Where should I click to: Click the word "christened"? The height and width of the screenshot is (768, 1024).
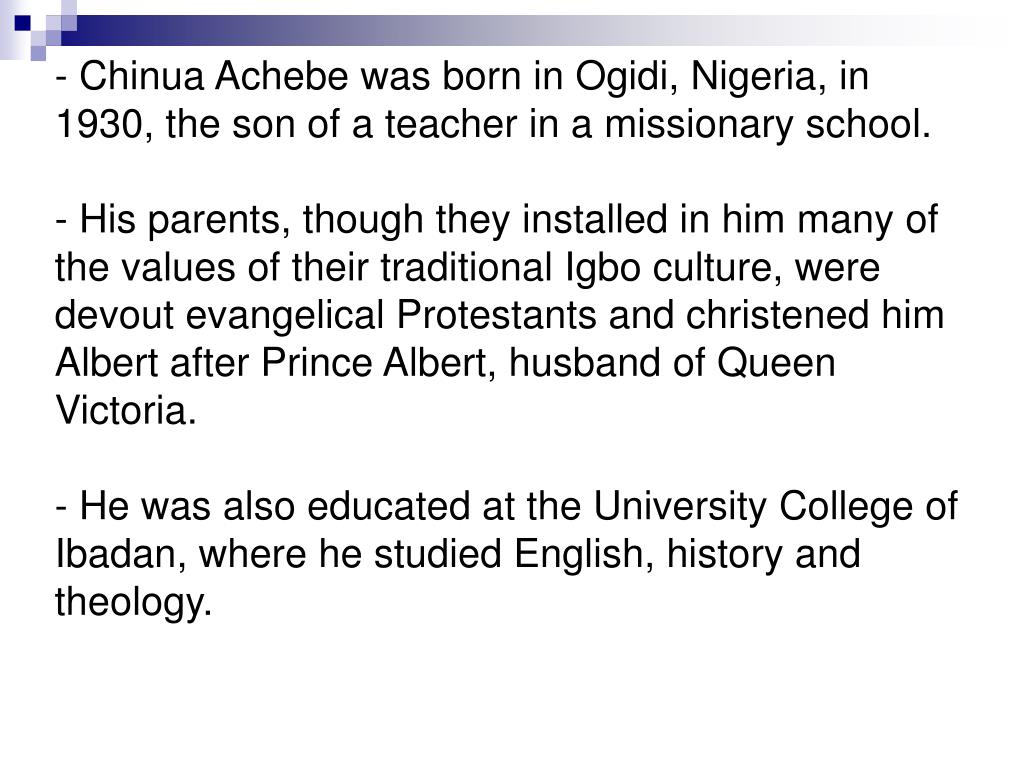(x=777, y=315)
